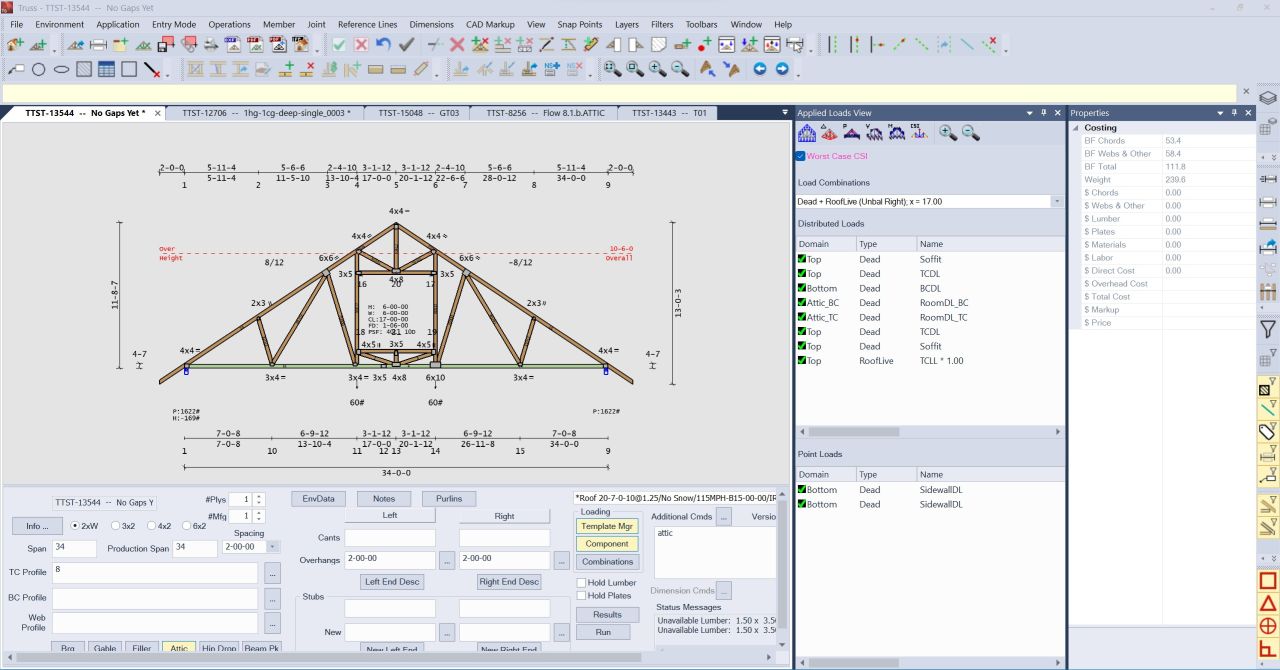Enable the Hold Lumber checkbox

[x=583, y=581]
